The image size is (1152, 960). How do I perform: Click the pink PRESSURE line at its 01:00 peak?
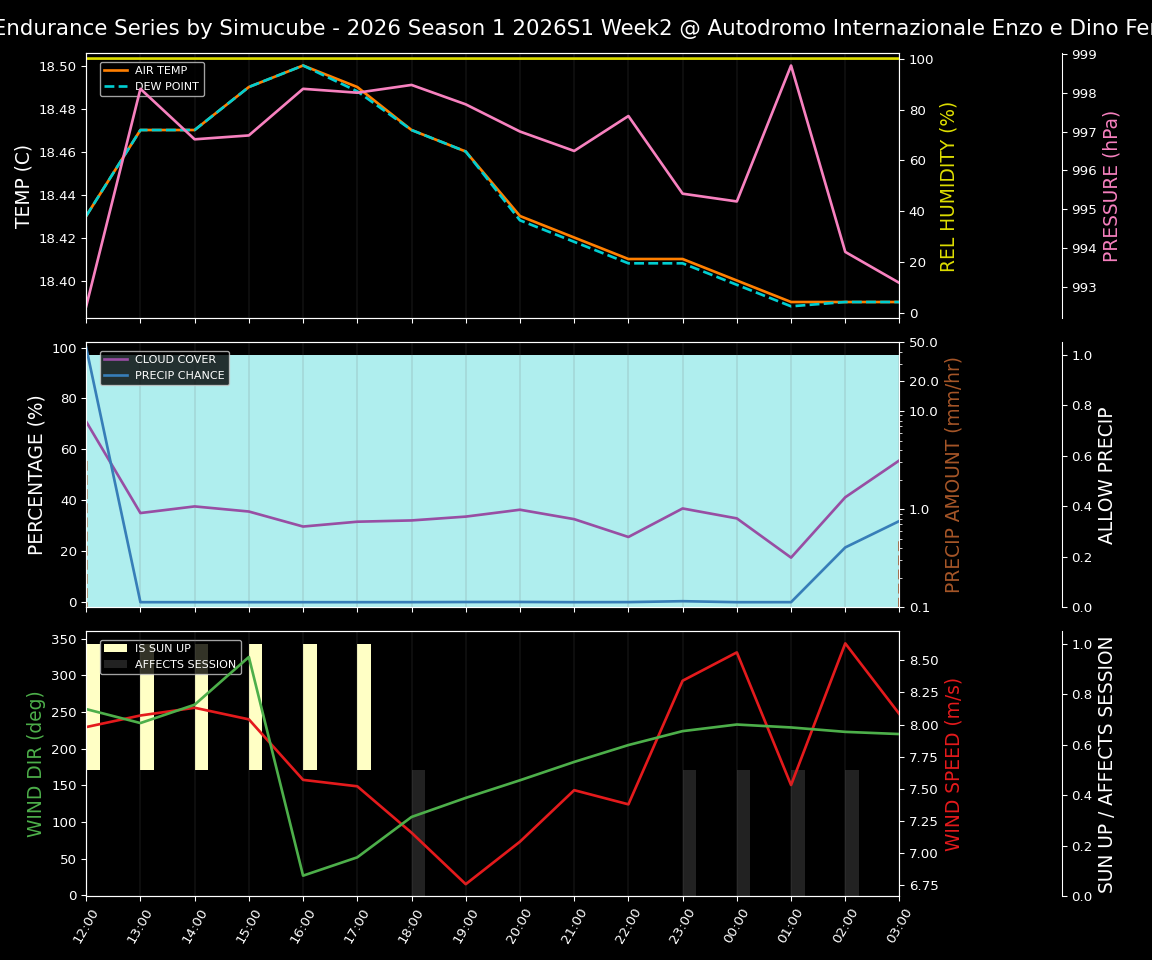790,65
